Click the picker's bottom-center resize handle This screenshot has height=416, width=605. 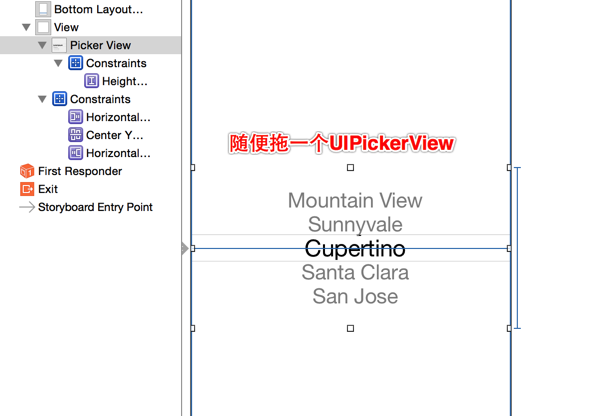(x=350, y=328)
